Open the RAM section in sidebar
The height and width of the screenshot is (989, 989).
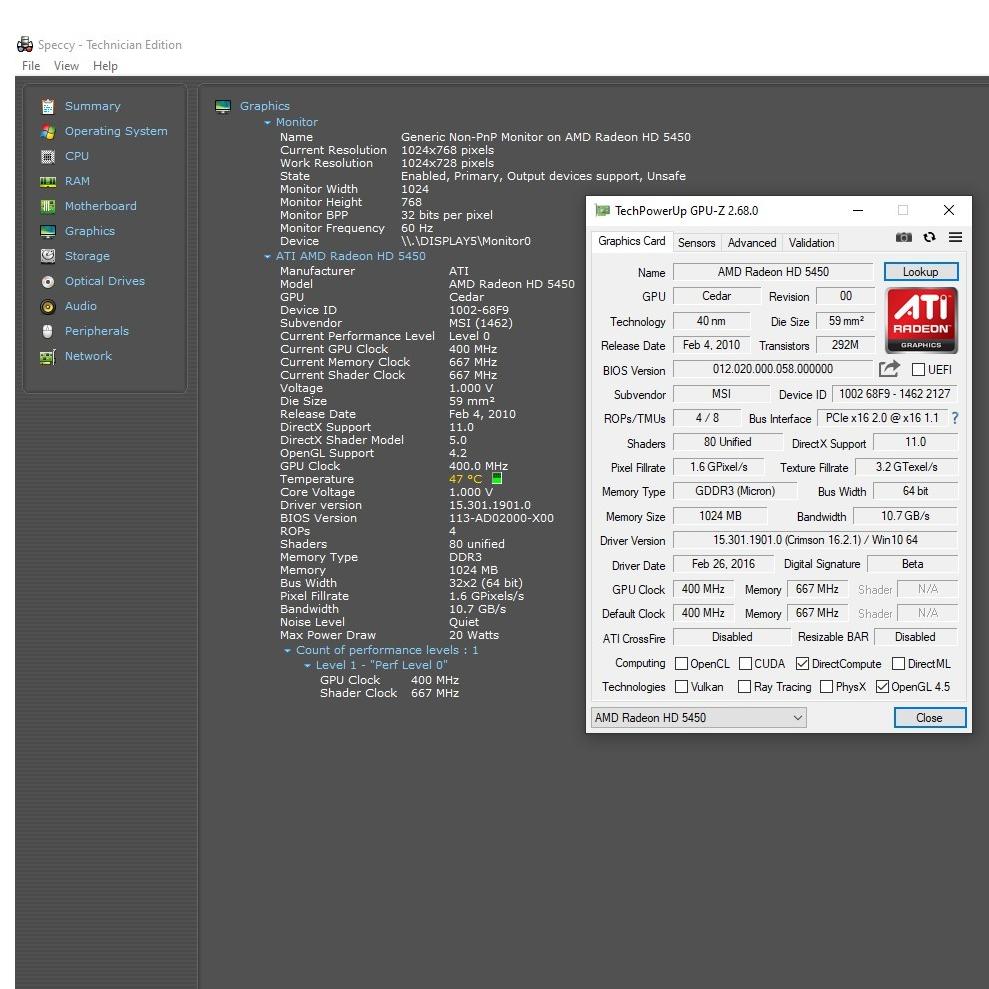tap(77, 181)
